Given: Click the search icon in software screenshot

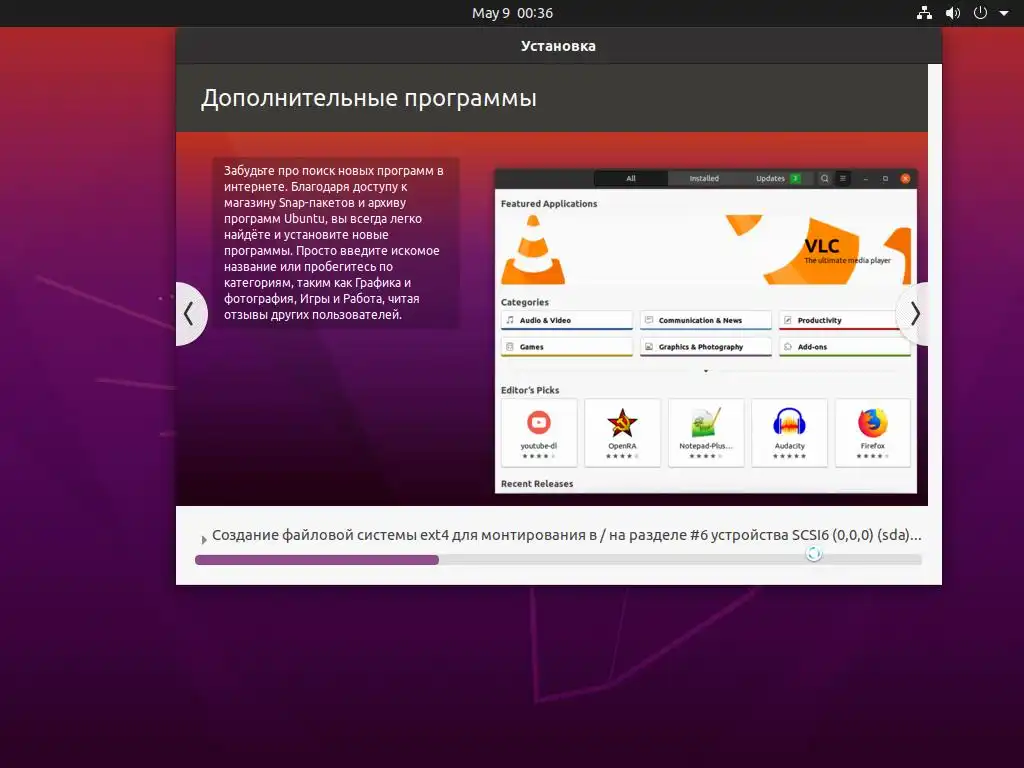Looking at the screenshot, I should (x=825, y=178).
